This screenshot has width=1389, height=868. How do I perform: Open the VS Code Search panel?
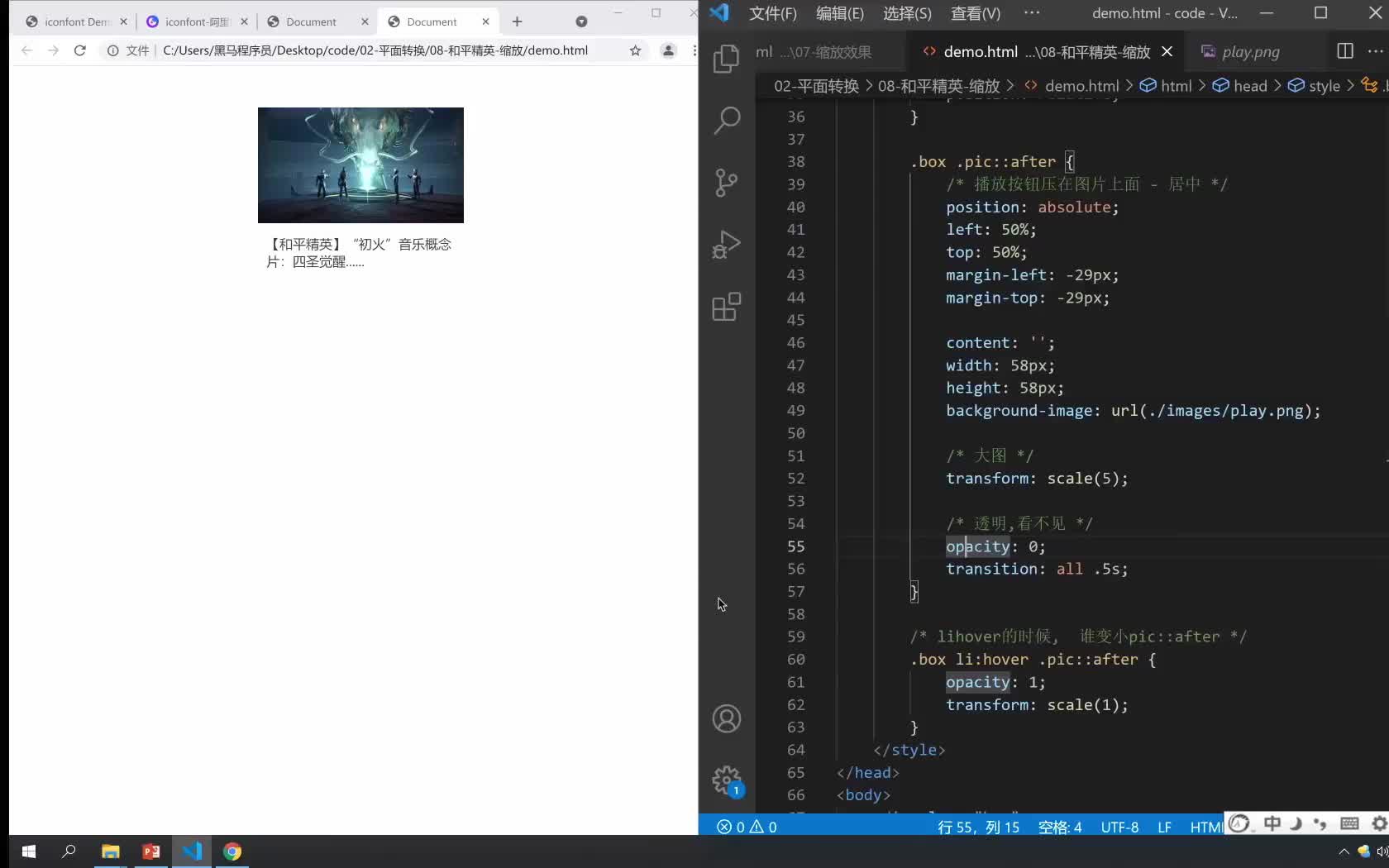[726, 121]
